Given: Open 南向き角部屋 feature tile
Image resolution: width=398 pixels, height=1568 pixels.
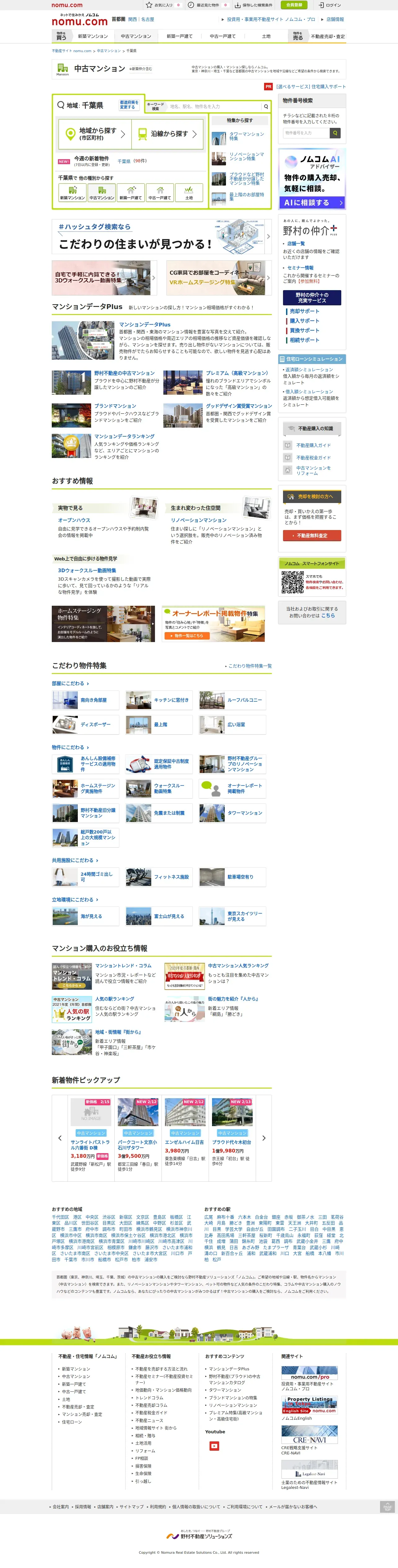Looking at the screenshot, I should (x=85, y=700).
